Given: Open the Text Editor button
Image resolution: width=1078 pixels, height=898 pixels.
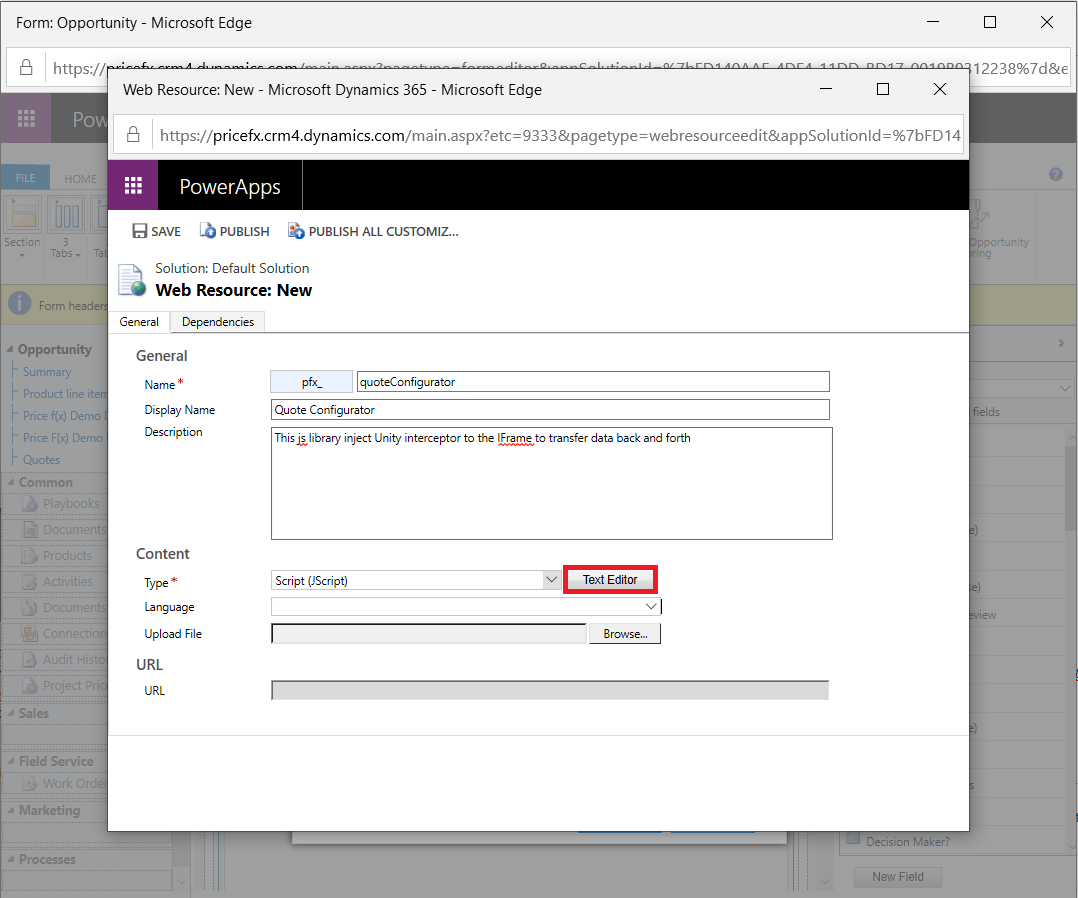Looking at the screenshot, I should 610,580.
